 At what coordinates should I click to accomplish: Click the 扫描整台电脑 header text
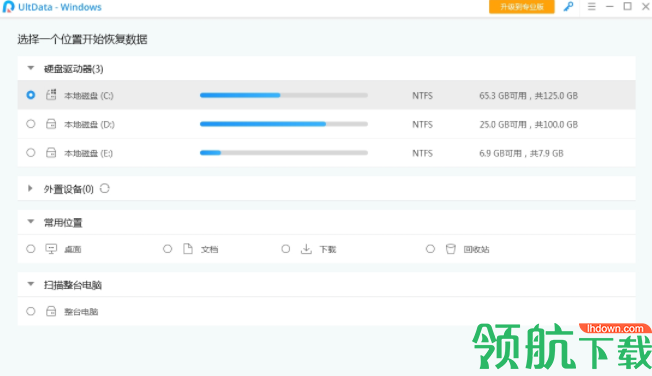(x=73, y=285)
